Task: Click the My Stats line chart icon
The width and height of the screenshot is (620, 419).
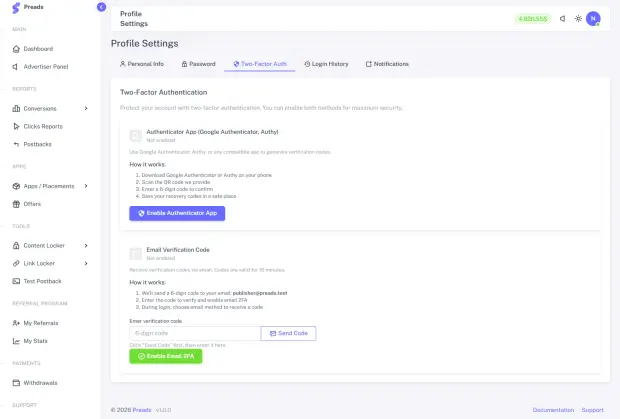Action: pyautogui.click(x=16, y=341)
